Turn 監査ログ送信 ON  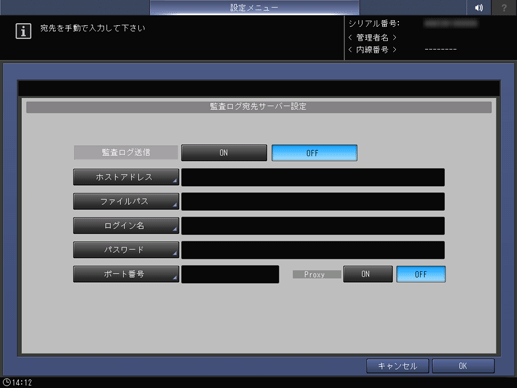(x=224, y=153)
